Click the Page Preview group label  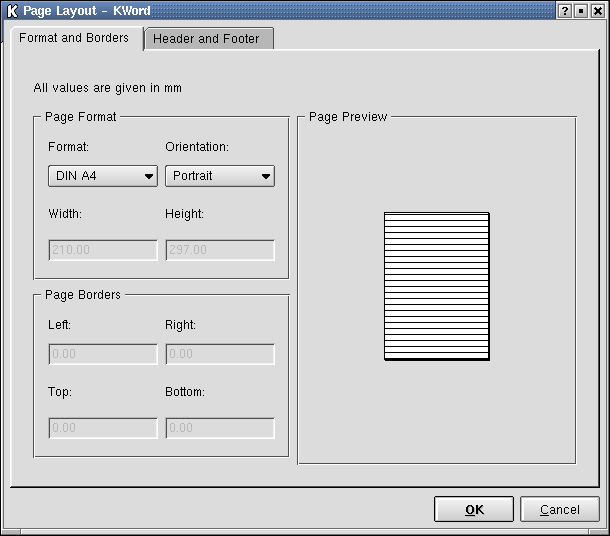[348, 117]
